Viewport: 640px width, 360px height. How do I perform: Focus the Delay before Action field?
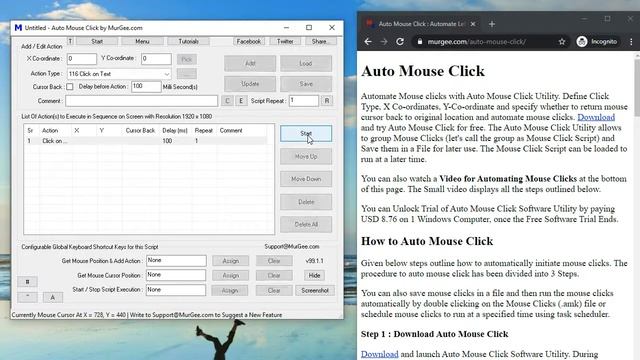(146, 86)
